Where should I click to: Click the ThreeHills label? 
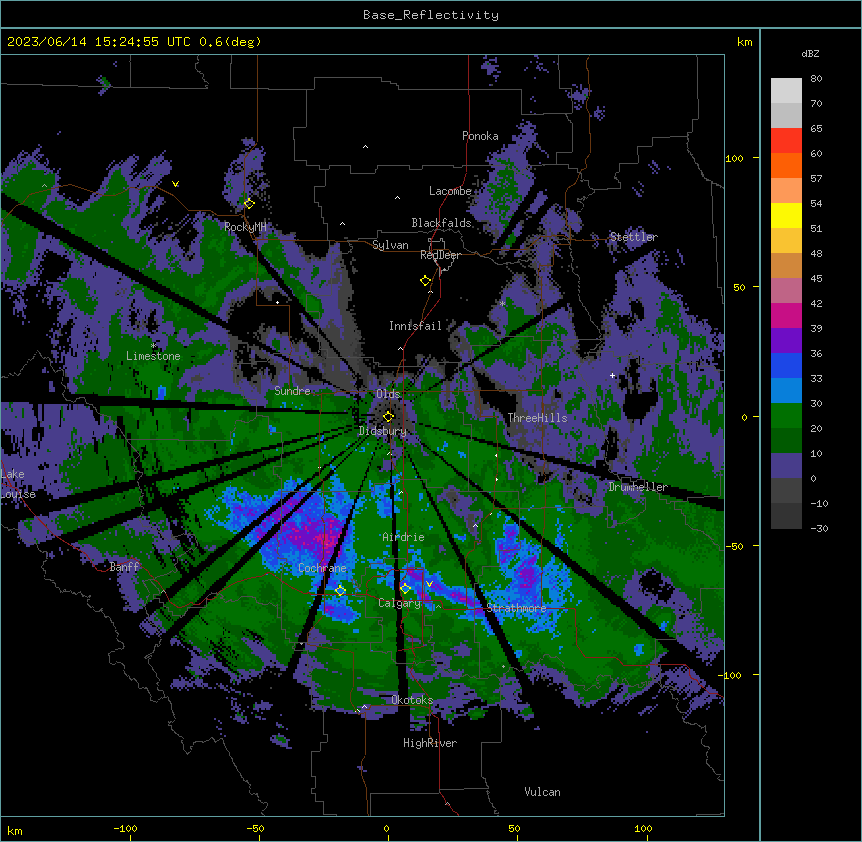[538, 418]
